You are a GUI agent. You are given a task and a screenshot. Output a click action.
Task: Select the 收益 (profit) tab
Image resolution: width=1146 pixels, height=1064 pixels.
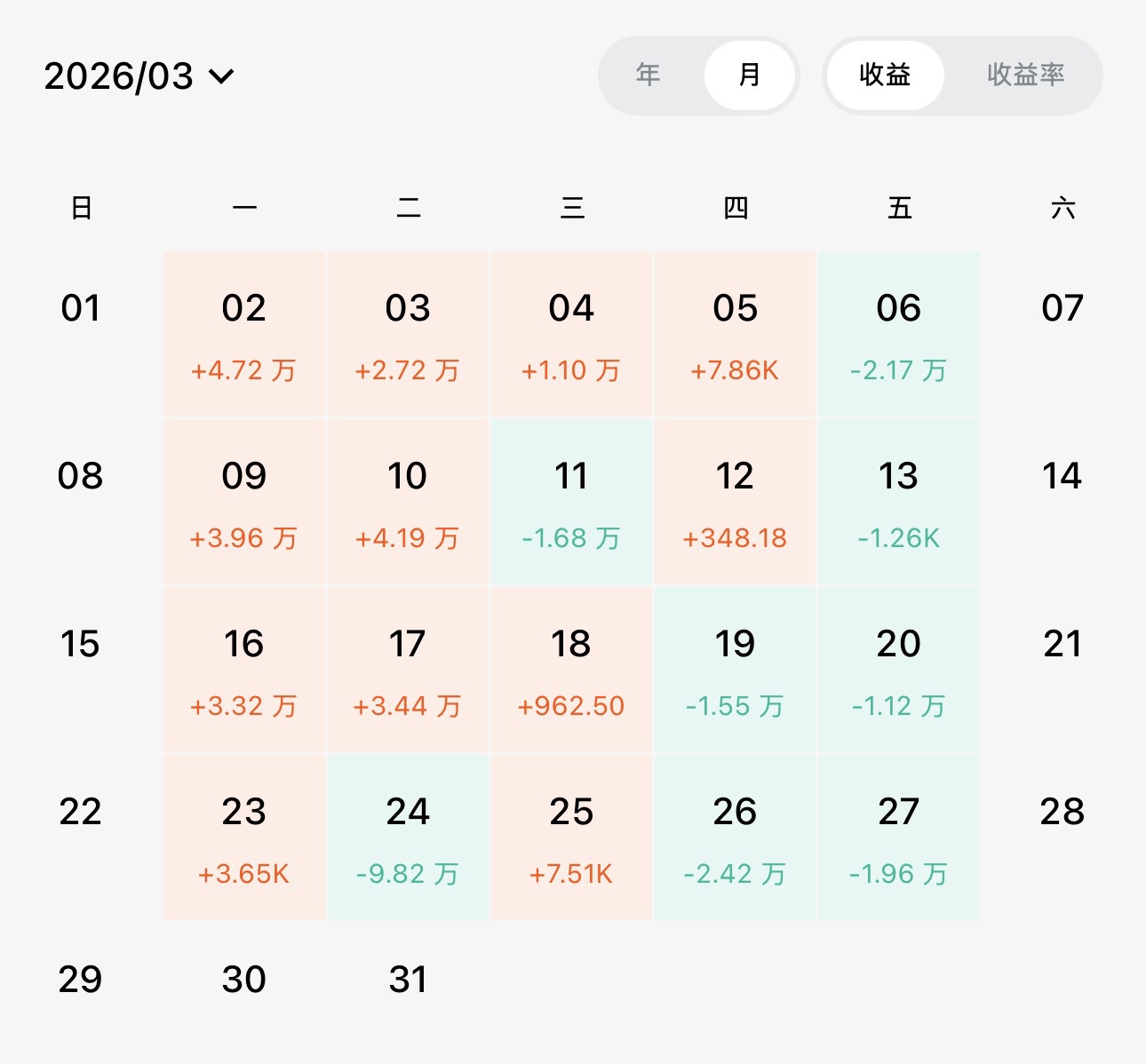click(x=885, y=75)
